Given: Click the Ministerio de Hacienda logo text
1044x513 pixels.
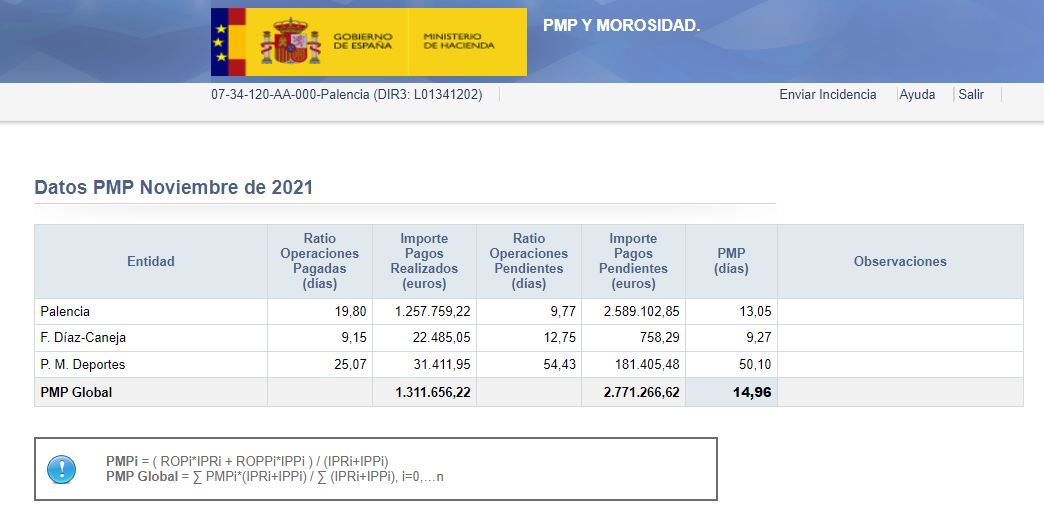Looking at the screenshot, I should click(458, 41).
